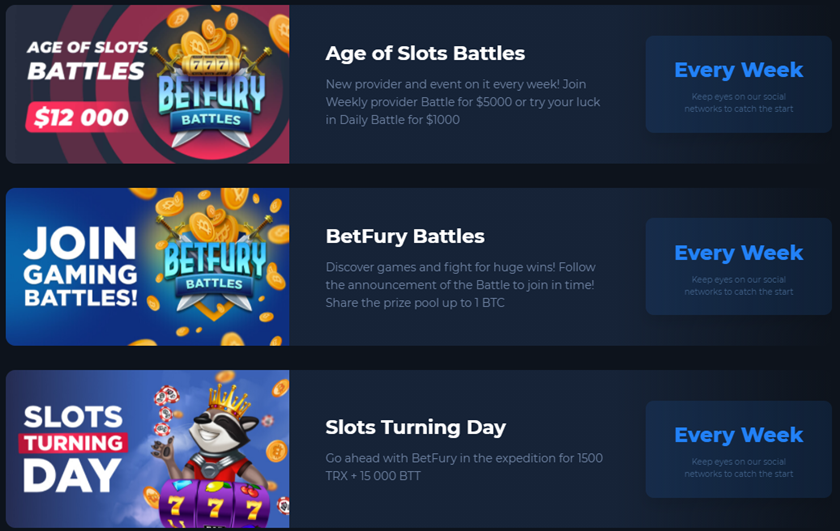The height and width of the screenshot is (531, 840).
Task: Select the Age of Slots Battles title
Action: tap(425, 53)
